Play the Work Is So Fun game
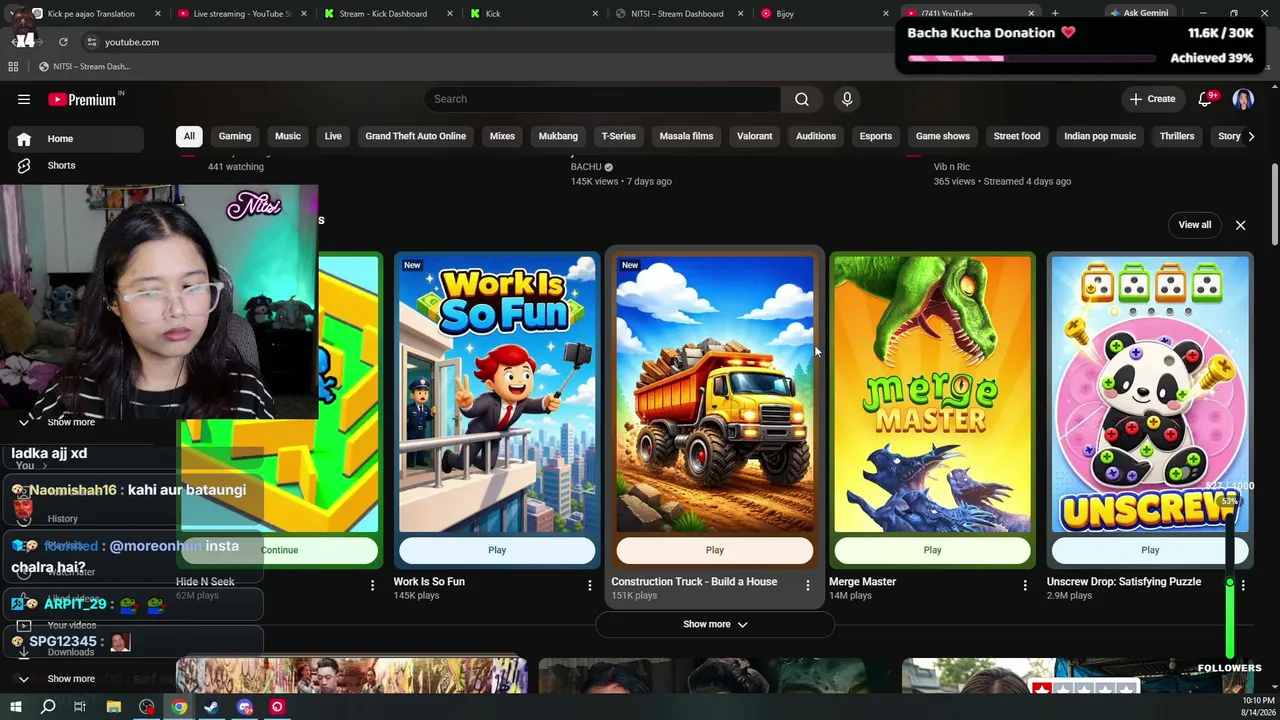 coord(497,550)
